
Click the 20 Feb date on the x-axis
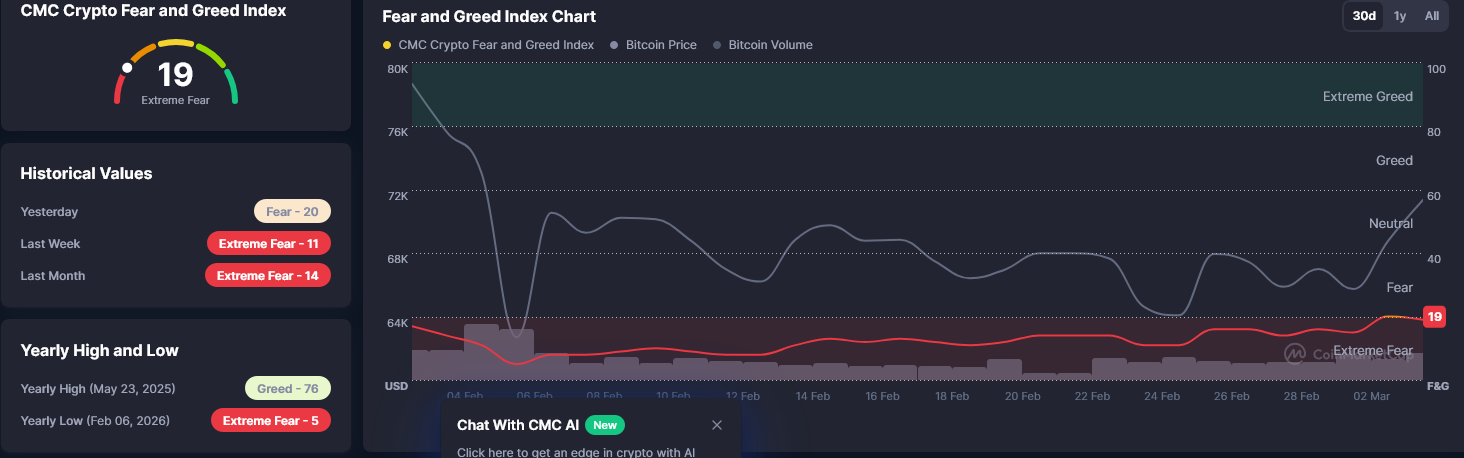click(x=1022, y=396)
